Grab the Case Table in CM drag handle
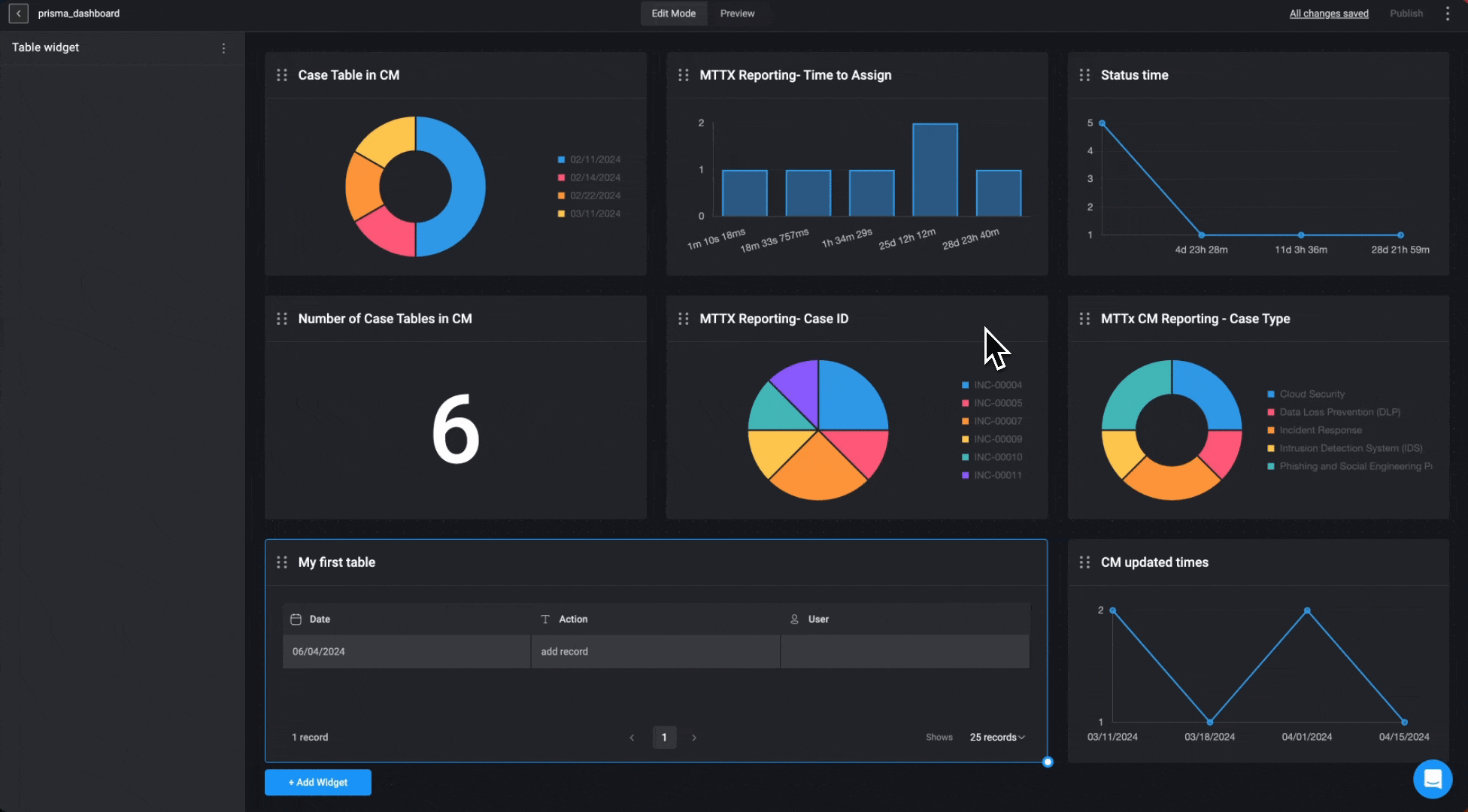The height and width of the screenshot is (812, 1468). [282, 75]
